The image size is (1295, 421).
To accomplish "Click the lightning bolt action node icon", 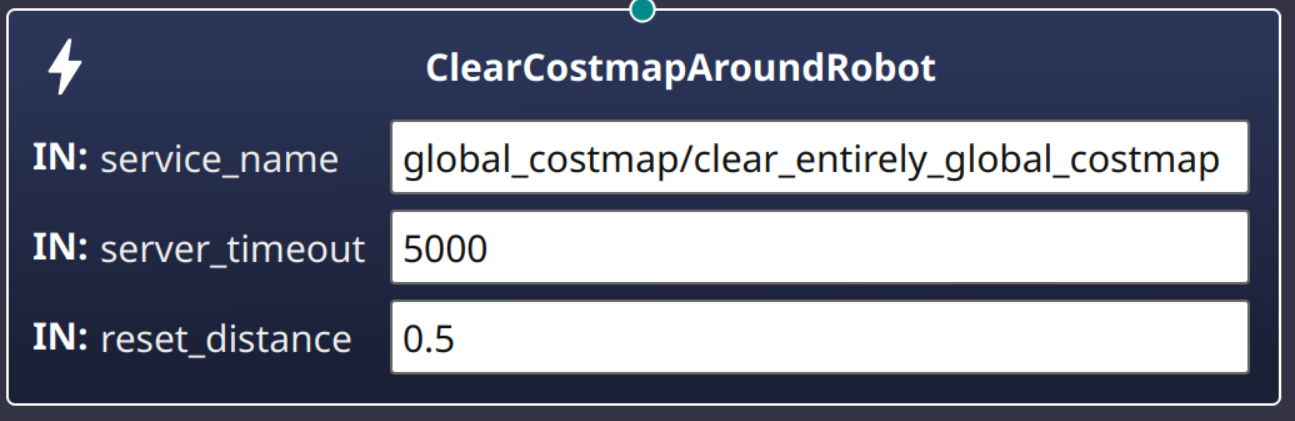I will pos(66,70).
